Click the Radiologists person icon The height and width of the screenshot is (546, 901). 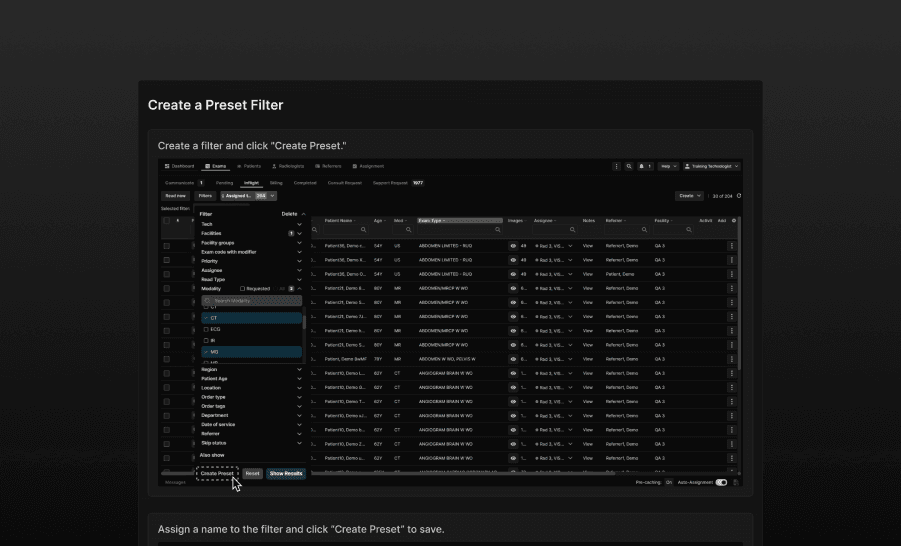click(274, 166)
